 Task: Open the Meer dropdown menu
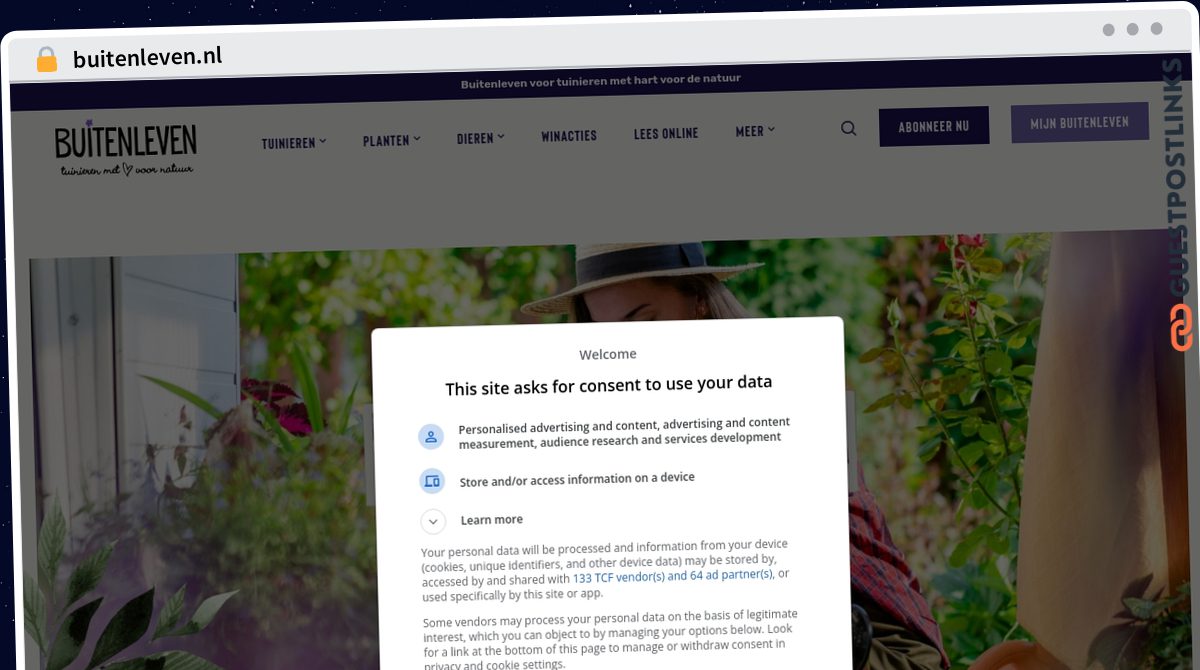point(755,131)
